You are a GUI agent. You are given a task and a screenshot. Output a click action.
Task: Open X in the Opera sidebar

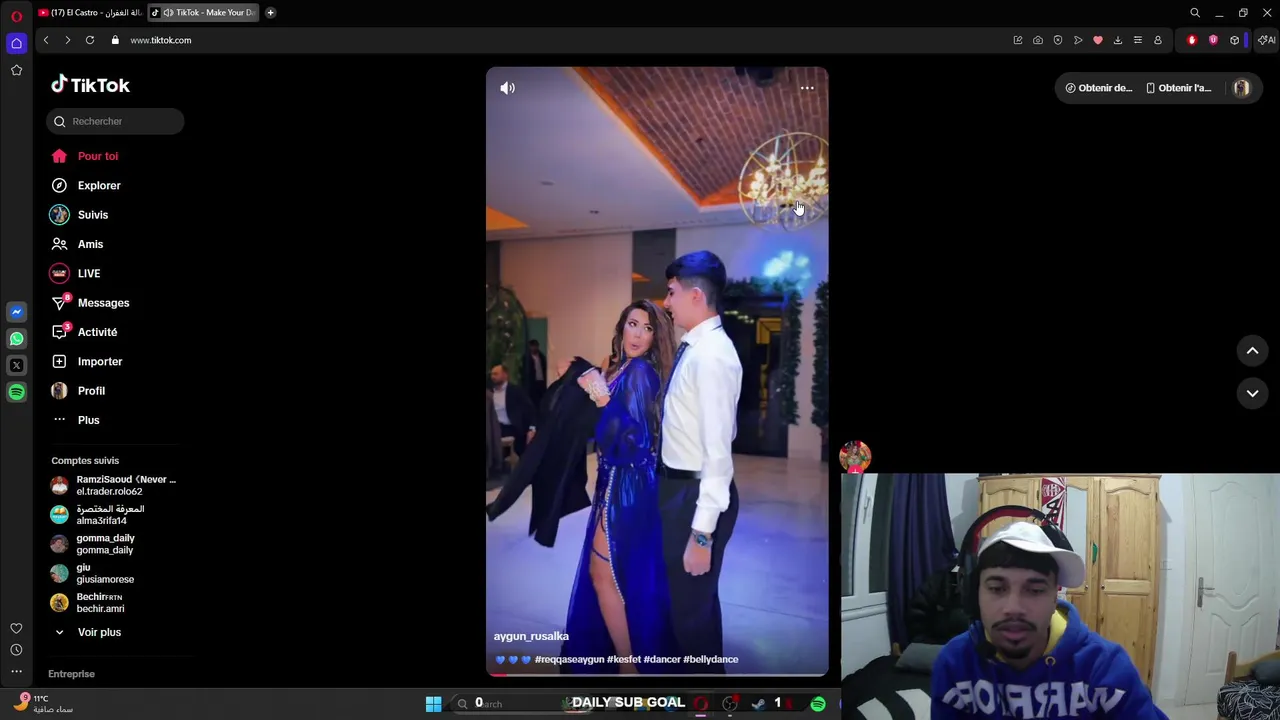coord(16,366)
